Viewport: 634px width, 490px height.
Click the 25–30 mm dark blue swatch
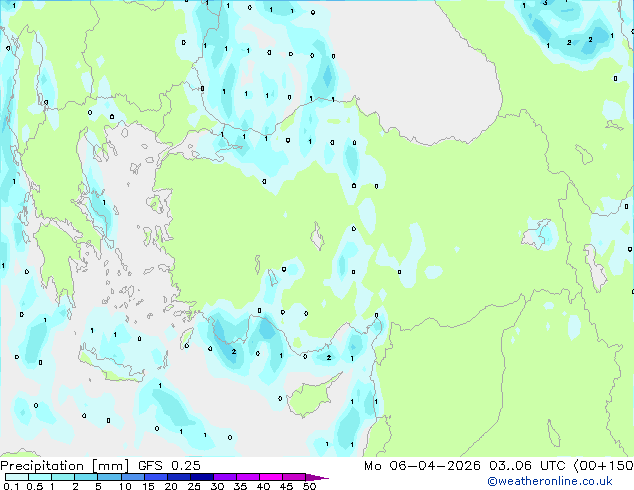pos(202,477)
